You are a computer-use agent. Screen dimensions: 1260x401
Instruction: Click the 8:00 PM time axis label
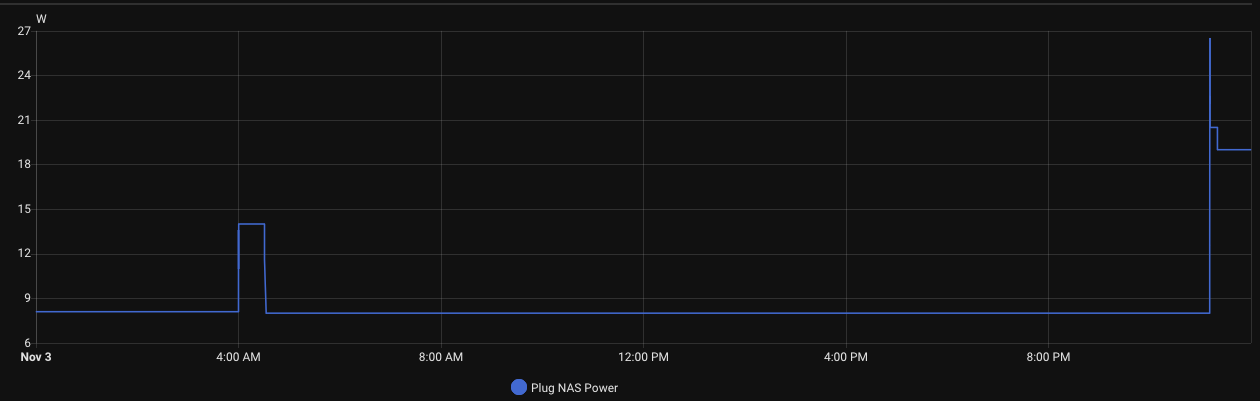pyautogui.click(x=1048, y=357)
